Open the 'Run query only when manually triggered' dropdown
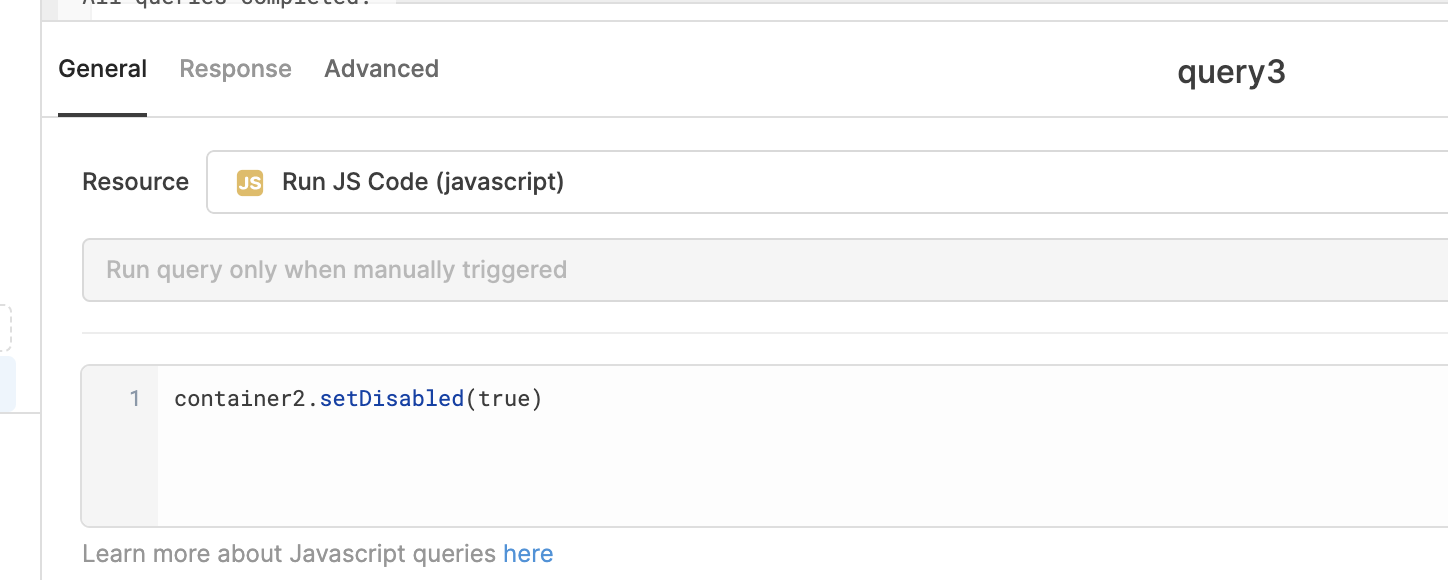1448x580 pixels. pos(765,270)
